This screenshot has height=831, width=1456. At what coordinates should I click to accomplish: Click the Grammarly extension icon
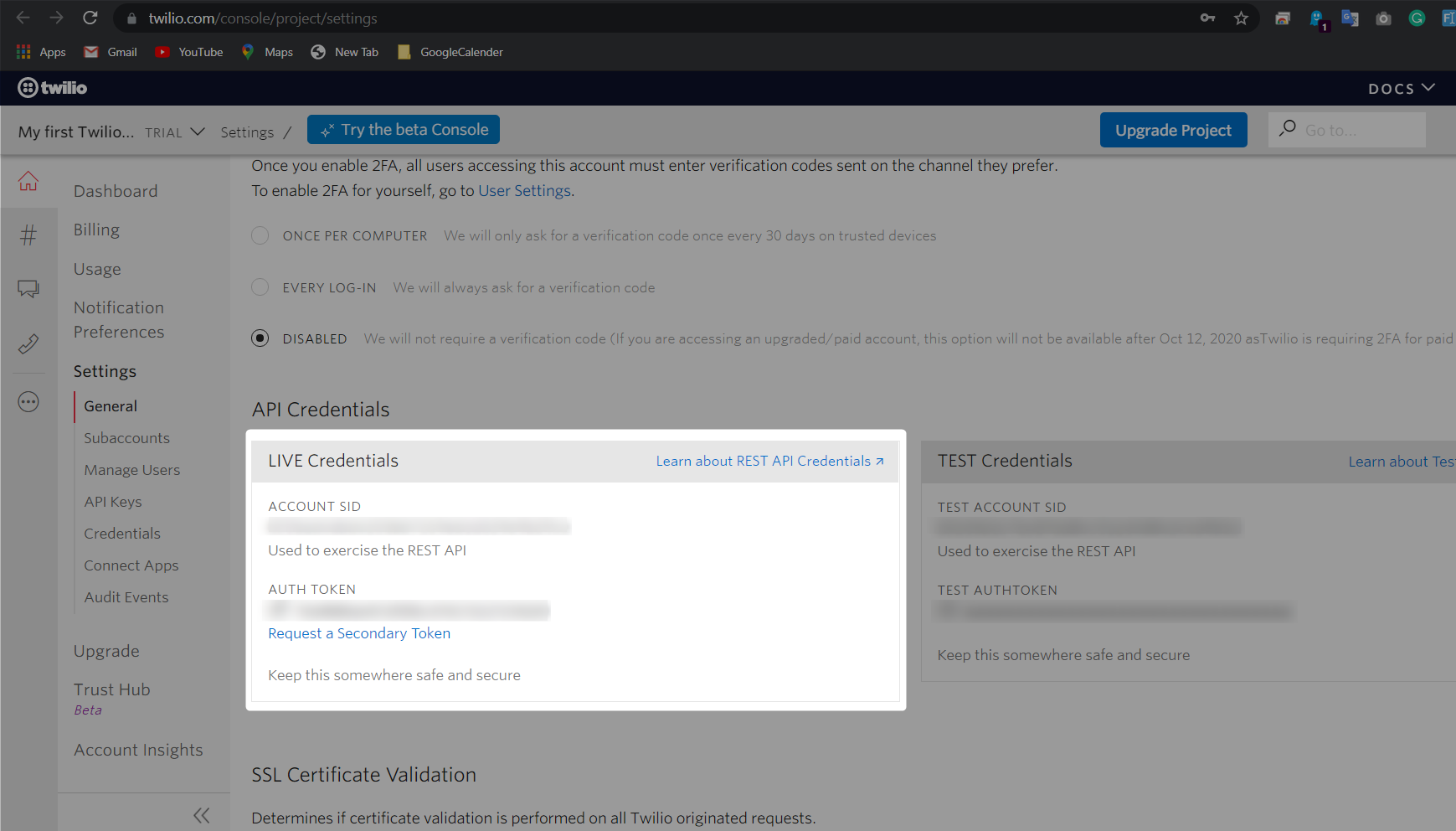coord(1417,18)
